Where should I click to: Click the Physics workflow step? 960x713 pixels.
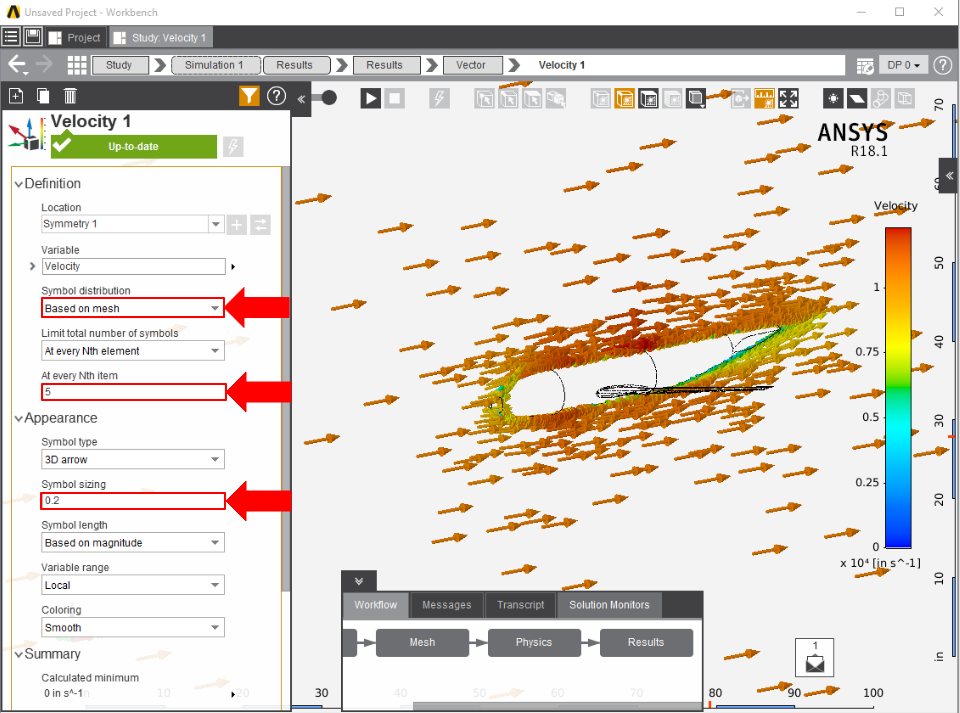(534, 643)
